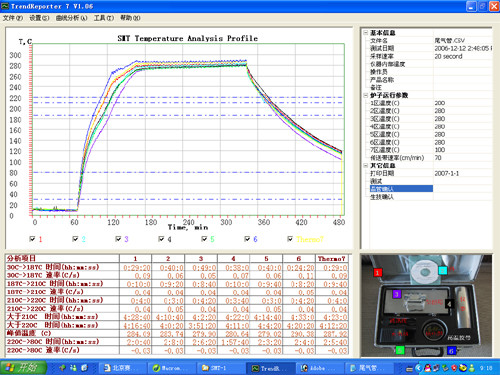Screen dimensions: 500x375
Task: Uncheck curve 1 visibility checkbox
Action: (32, 239)
